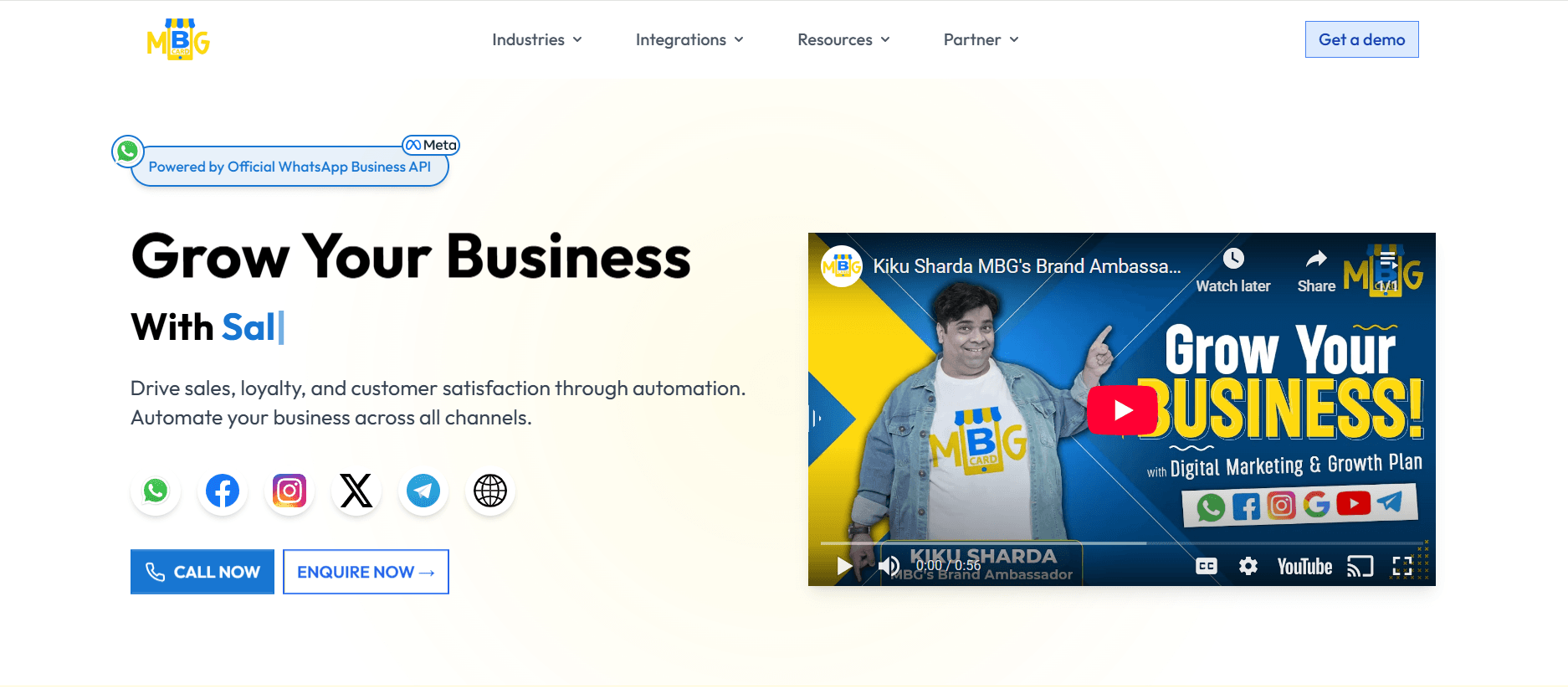Open the Partner menu
The height and width of the screenshot is (689, 1568).
coord(981,39)
